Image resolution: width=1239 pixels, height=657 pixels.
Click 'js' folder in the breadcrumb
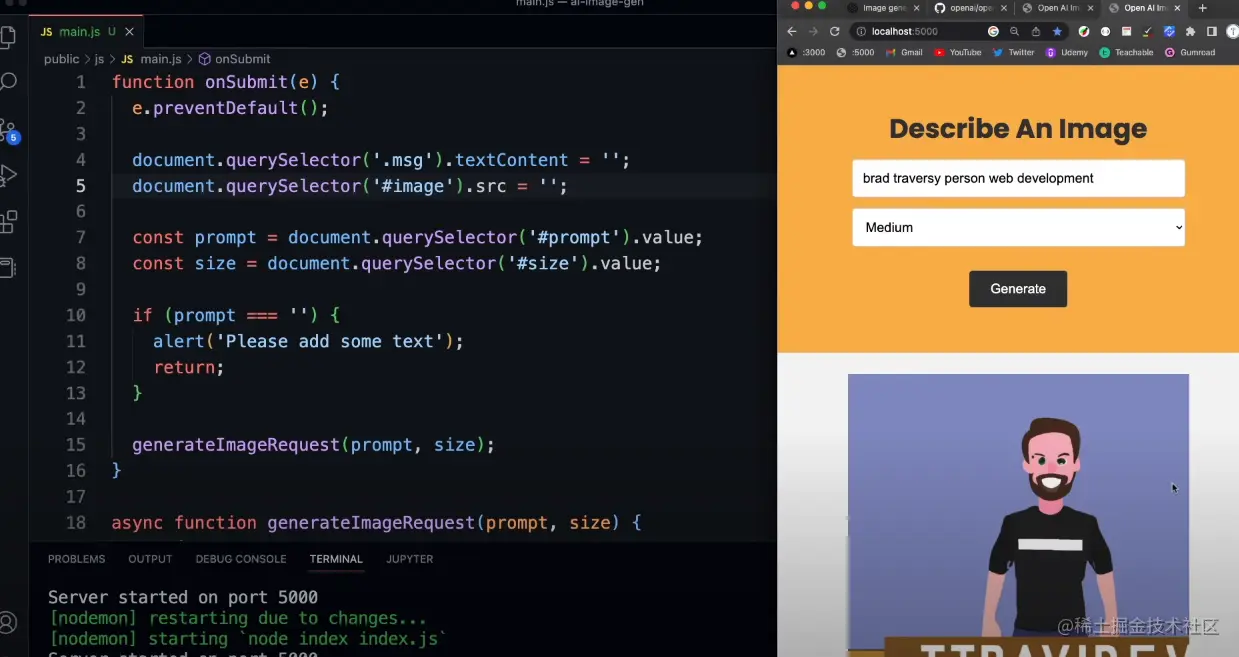(99, 59)
